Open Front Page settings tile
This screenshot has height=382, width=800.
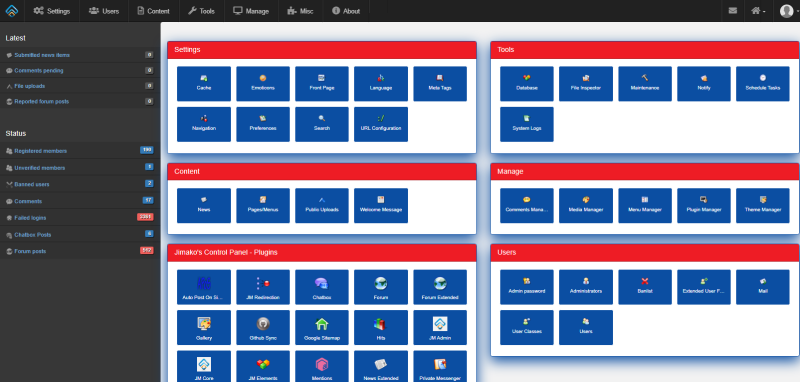[x=322, y=84]
